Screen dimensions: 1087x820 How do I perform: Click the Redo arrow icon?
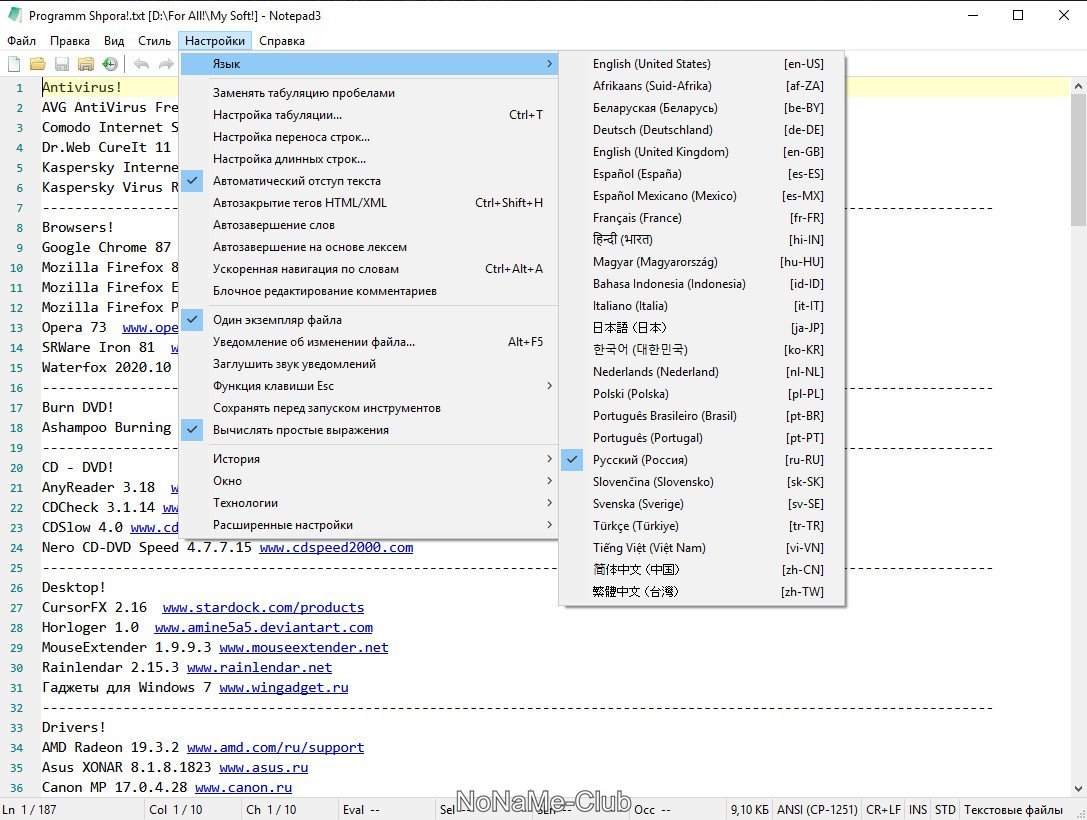[165, 64]
